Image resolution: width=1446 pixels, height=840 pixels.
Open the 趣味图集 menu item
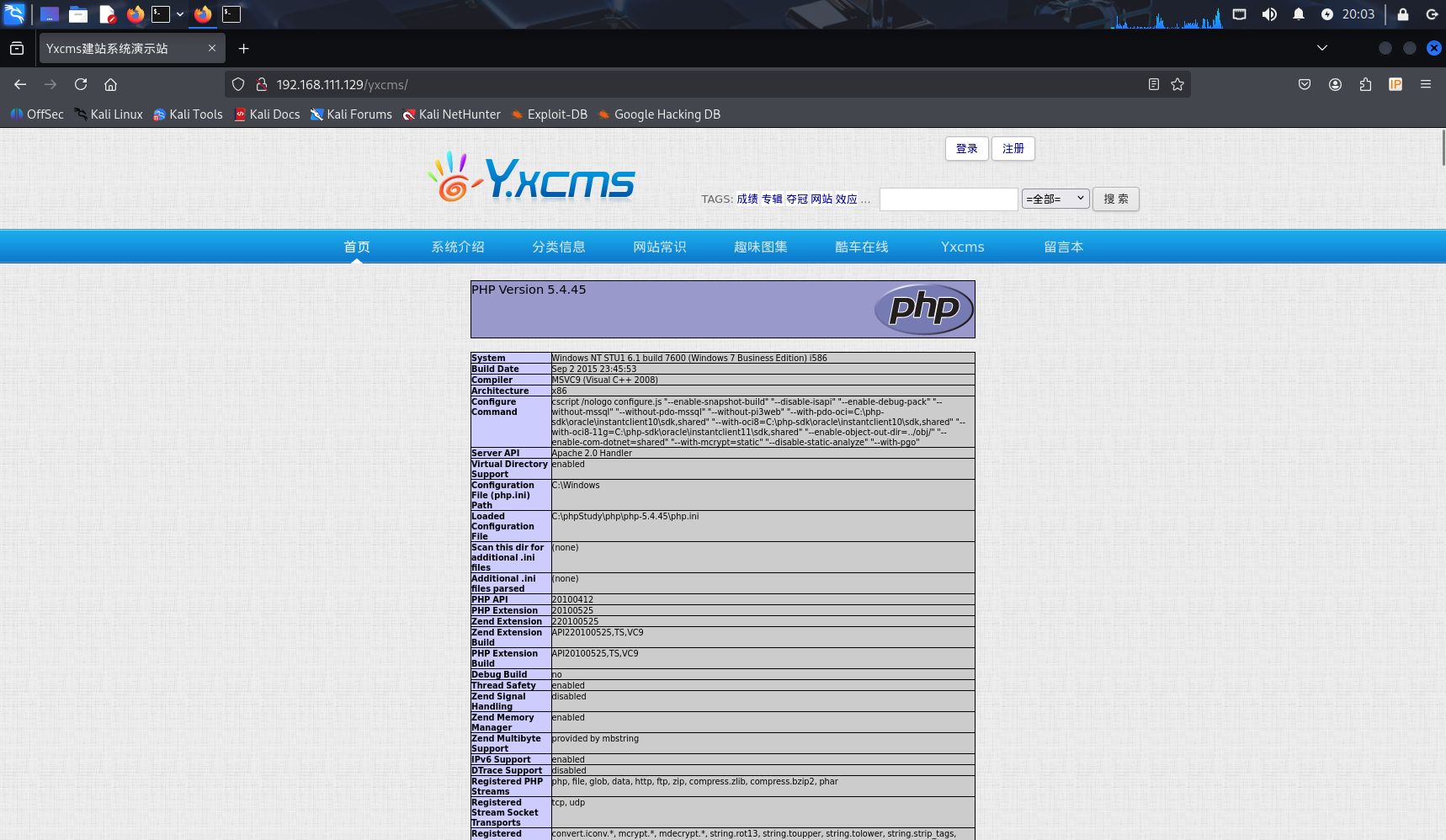click(x=761, y=247)
